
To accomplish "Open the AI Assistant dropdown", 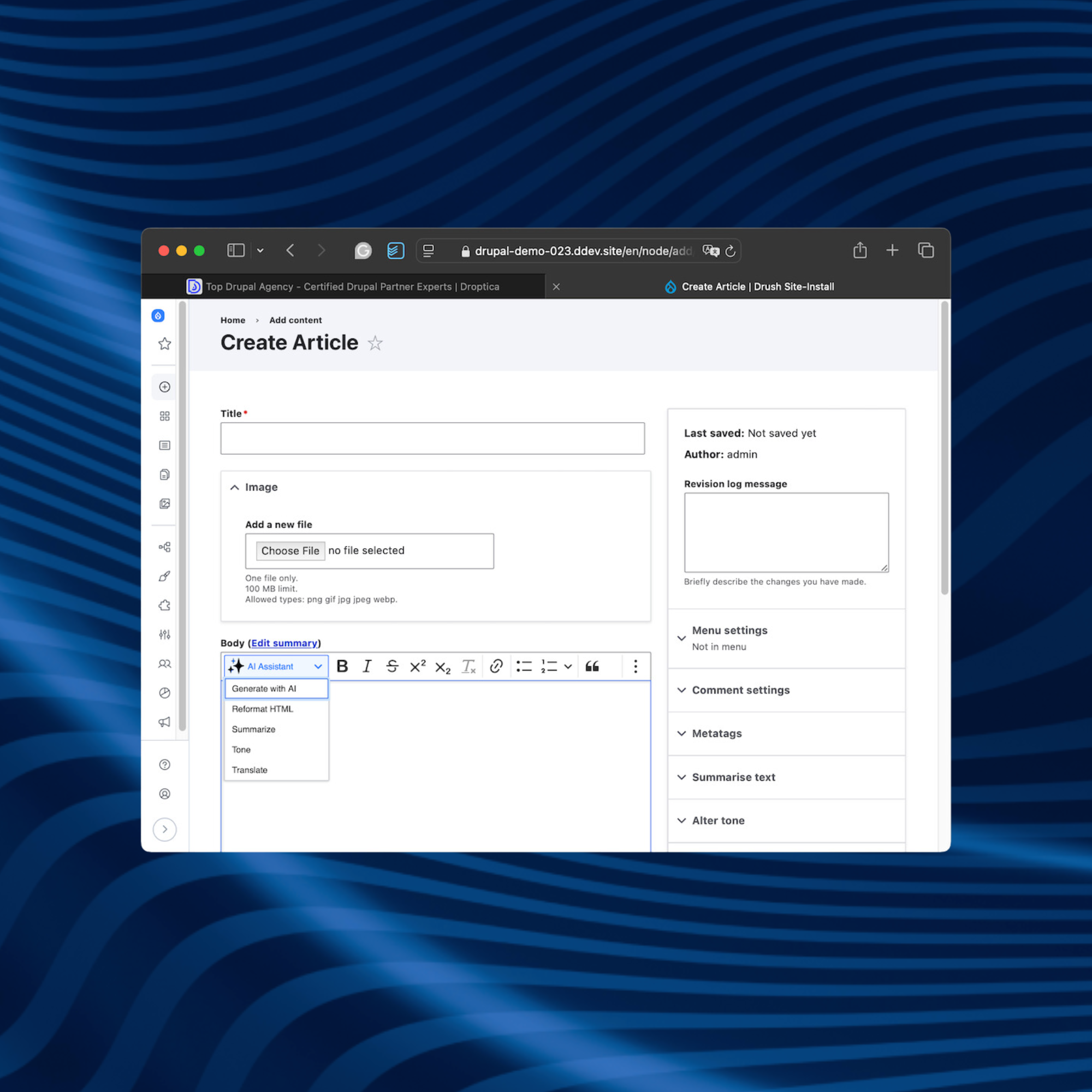I will click(276, 666).
